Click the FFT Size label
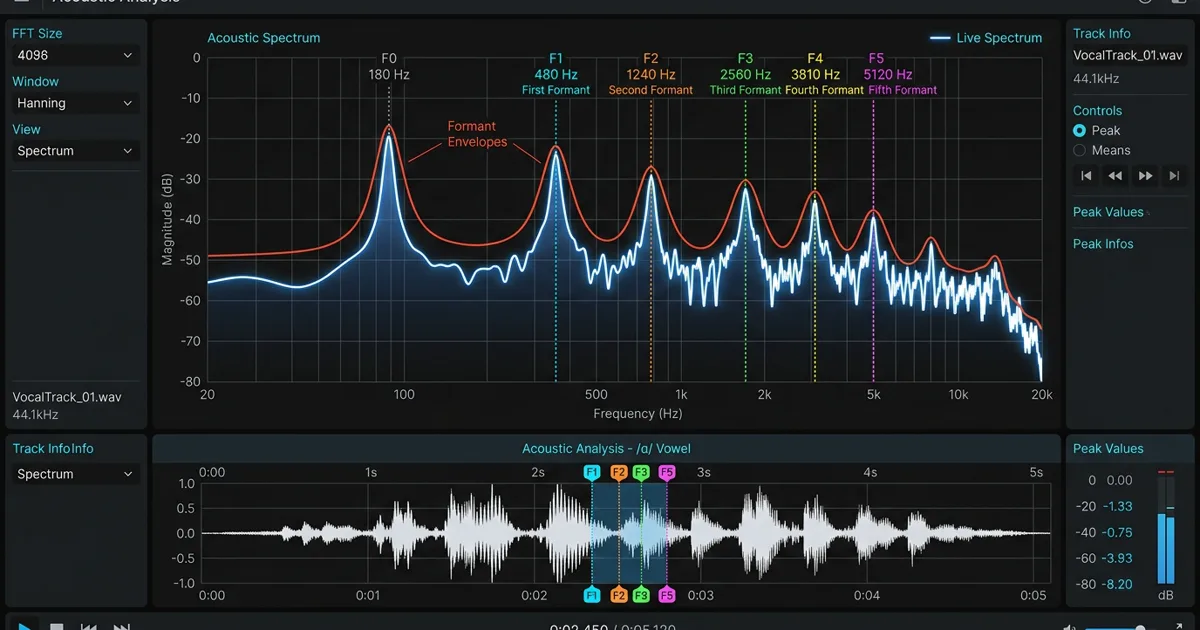Image resolution: width=1200 pixels, height=630 pixels. pyautogui.click(x=37, y=33)
